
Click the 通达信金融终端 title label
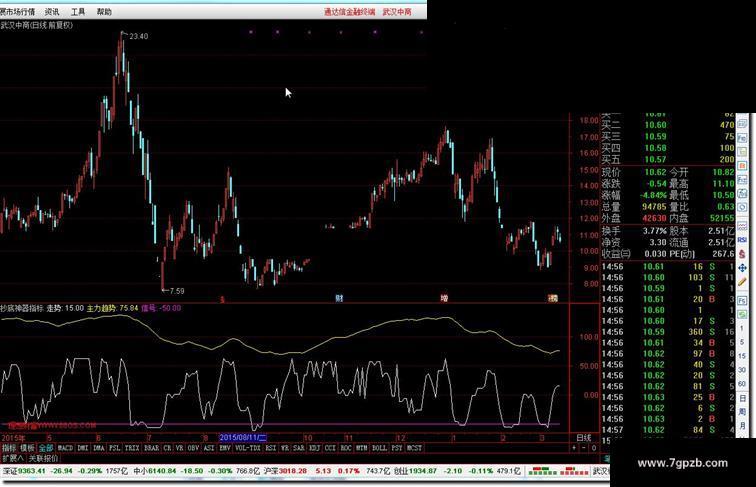(350, 12)
